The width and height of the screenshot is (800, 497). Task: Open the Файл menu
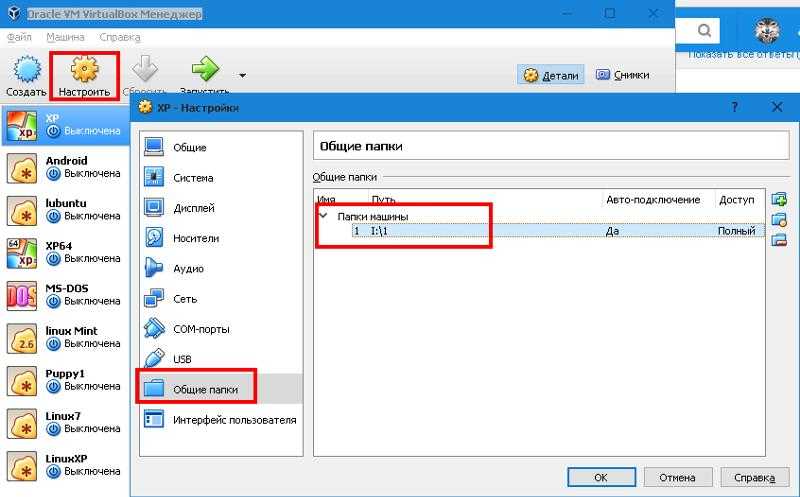[x=19, y=37]
